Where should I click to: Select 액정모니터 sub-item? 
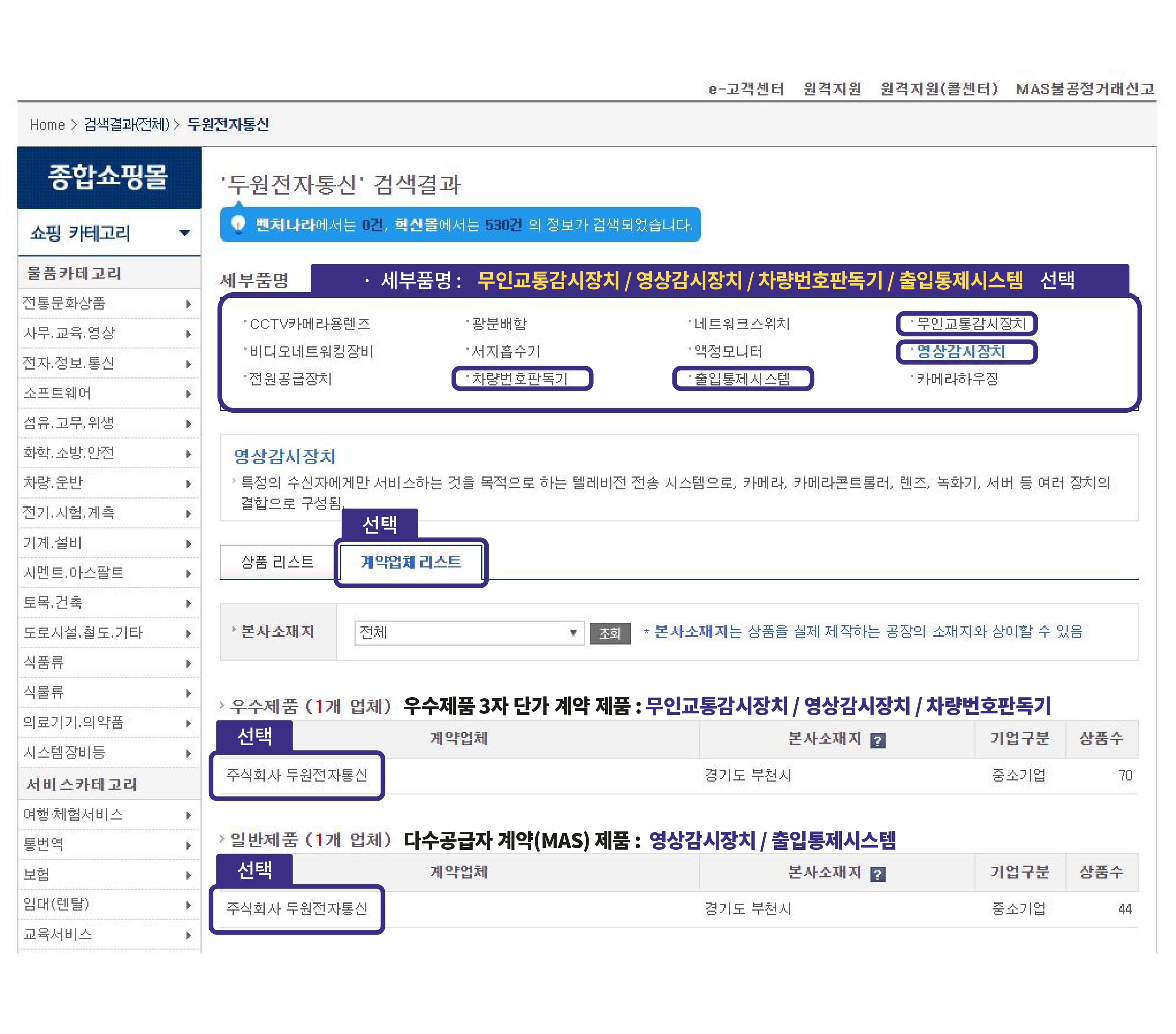(x=728, y=352)
